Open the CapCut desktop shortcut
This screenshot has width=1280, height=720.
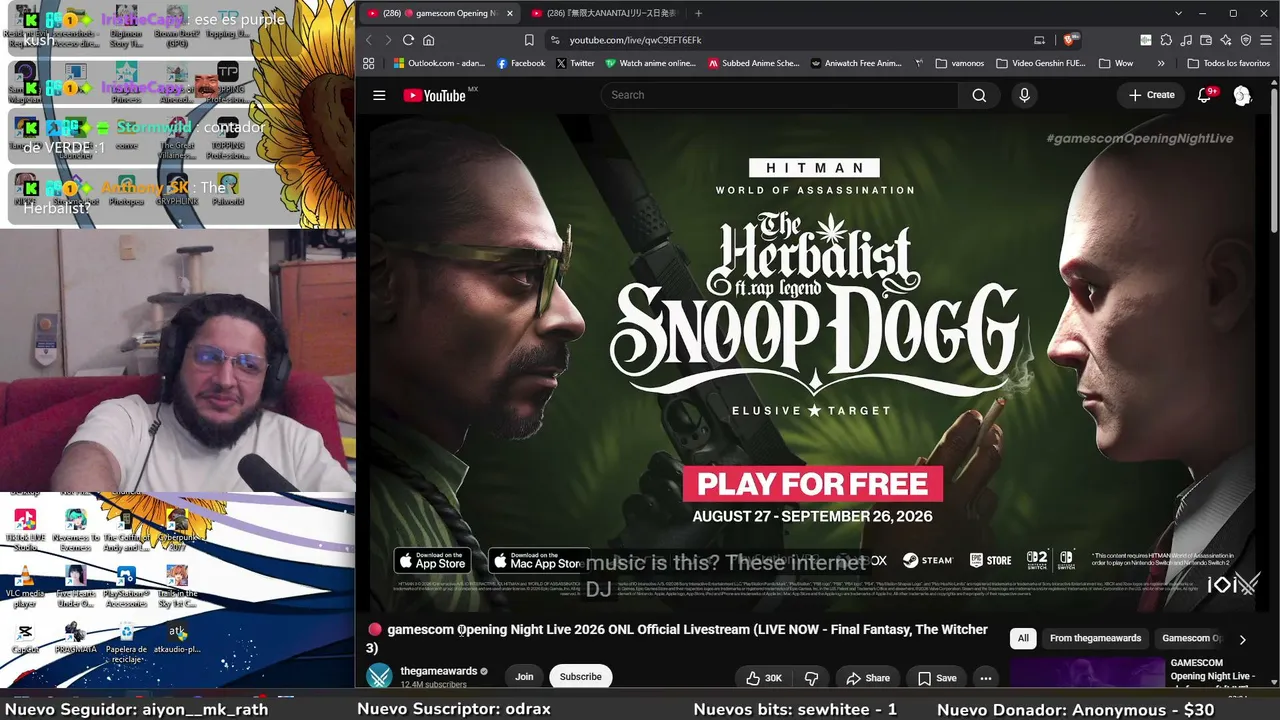[x=25, y=639]
